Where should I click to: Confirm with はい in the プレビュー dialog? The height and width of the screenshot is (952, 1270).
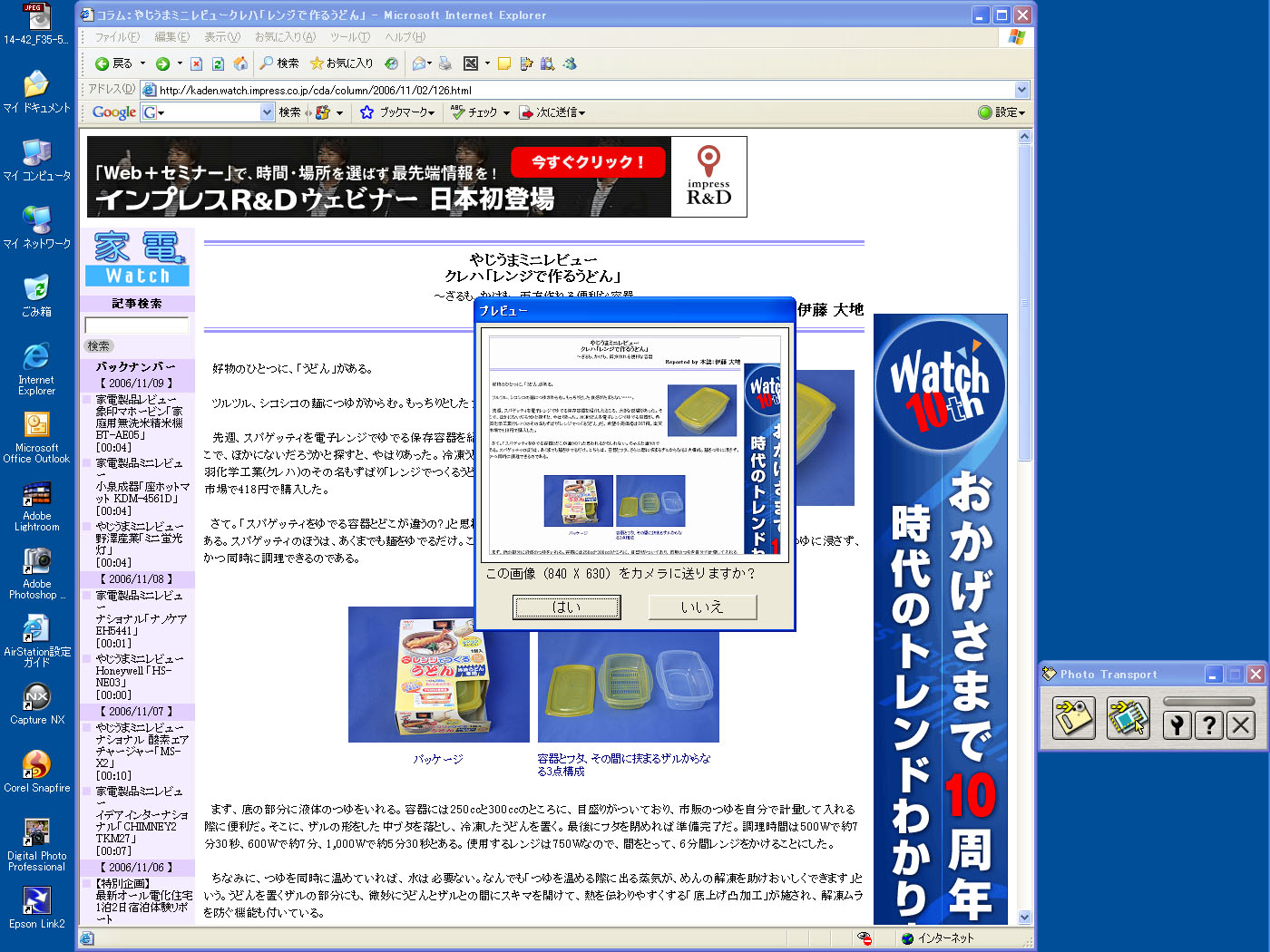pos(567,607)
